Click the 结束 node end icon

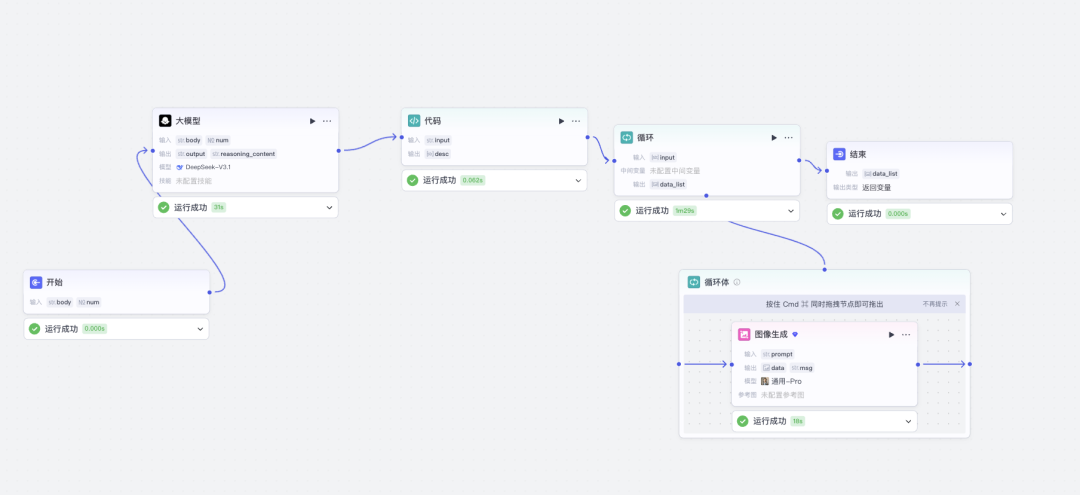840,154
